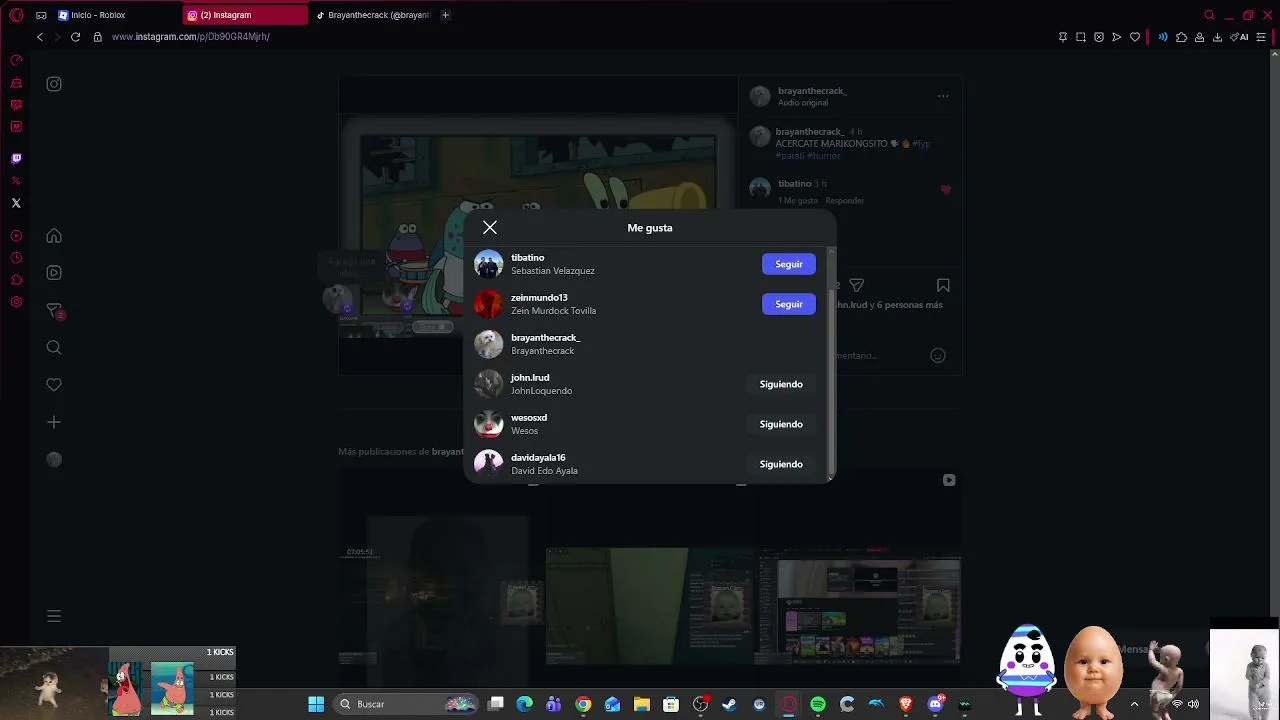Click the address bar URL
Viewport: 1280px width, 720px height.
(x=191, y=37)
